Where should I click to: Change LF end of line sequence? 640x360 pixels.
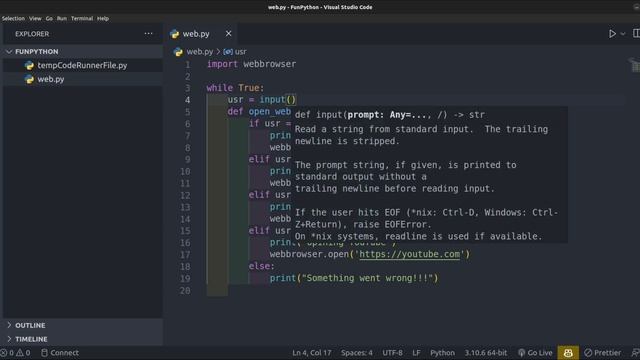click(x=416, y=353)
